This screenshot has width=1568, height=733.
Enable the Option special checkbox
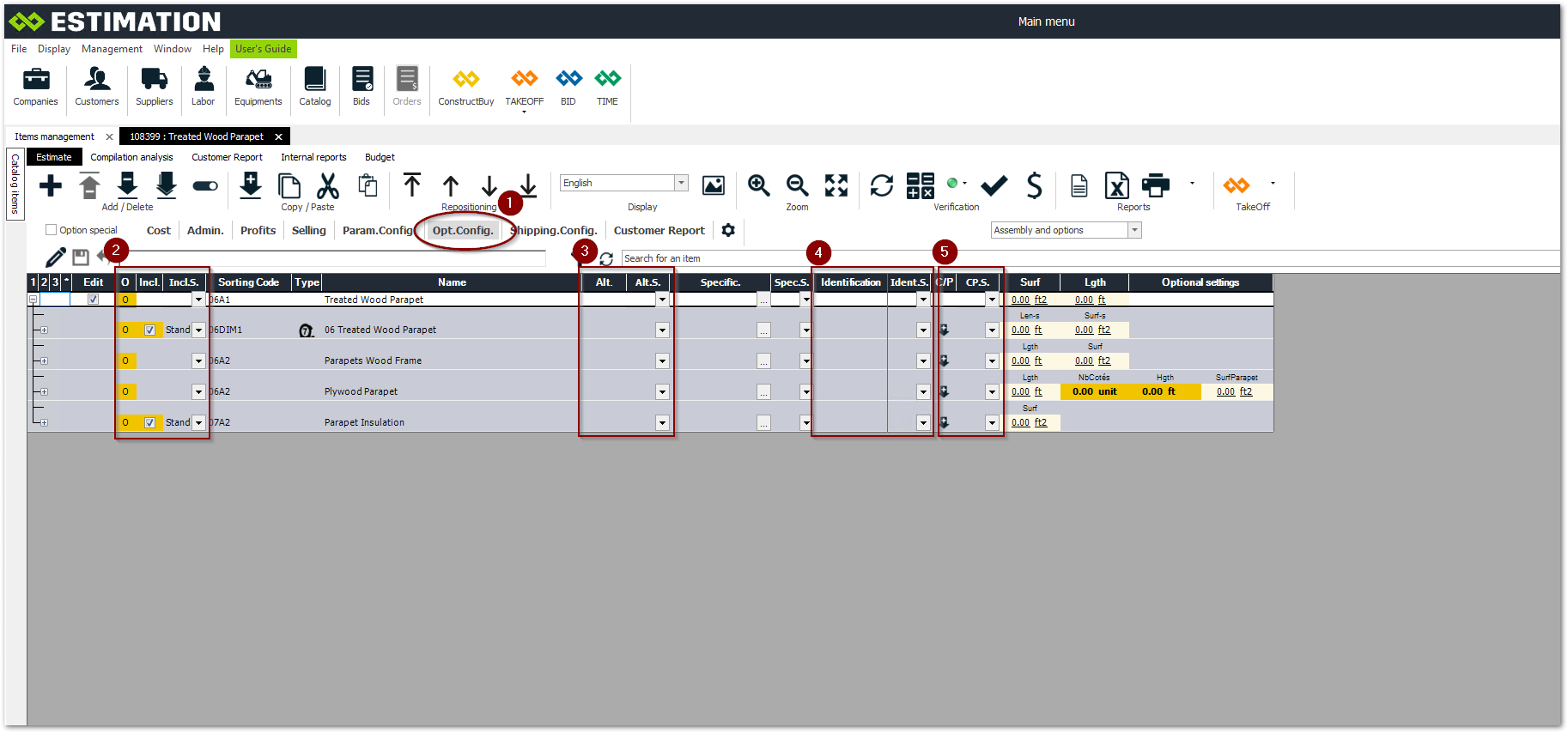coord(52,230)
